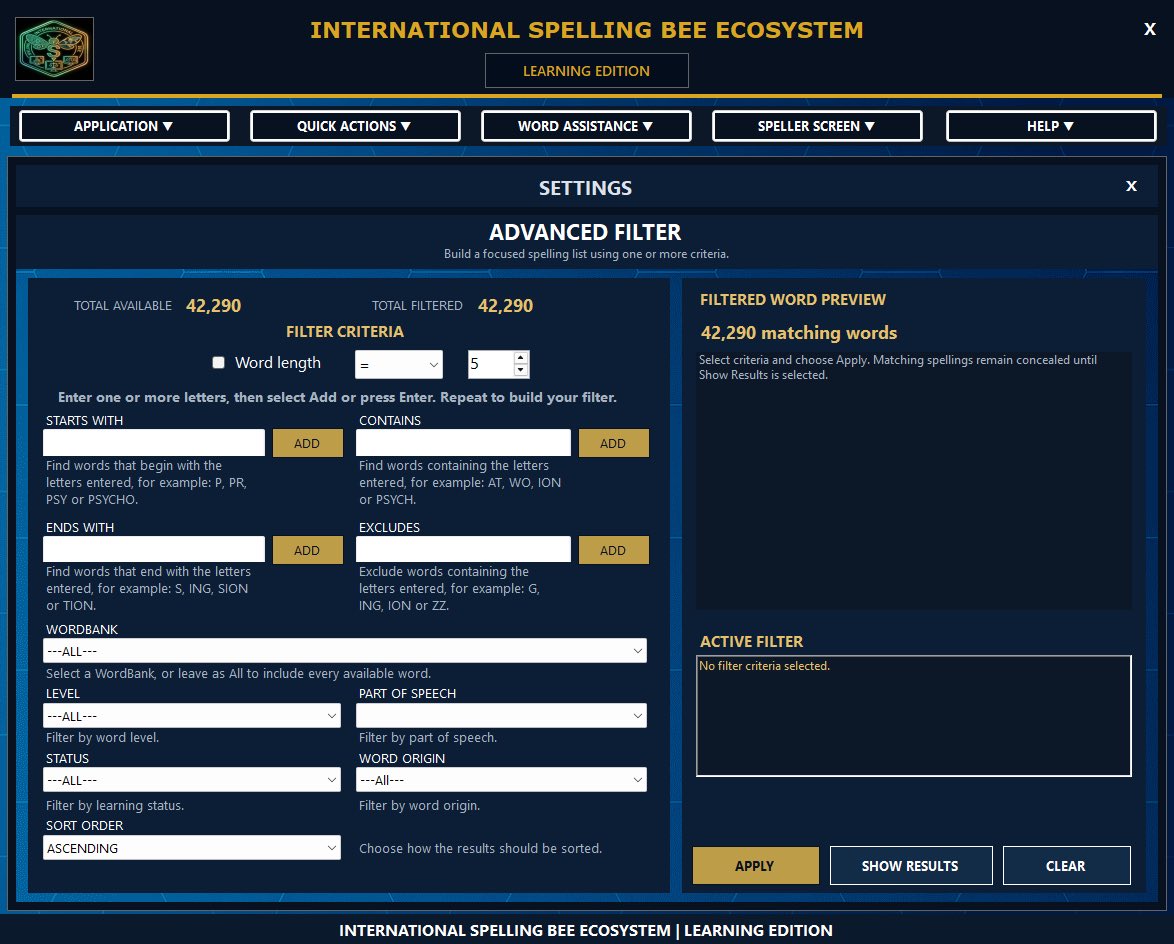Click the SHOW RESULTS button
The width and height of the screenshot is (1174, 944).
pos(910,865)
